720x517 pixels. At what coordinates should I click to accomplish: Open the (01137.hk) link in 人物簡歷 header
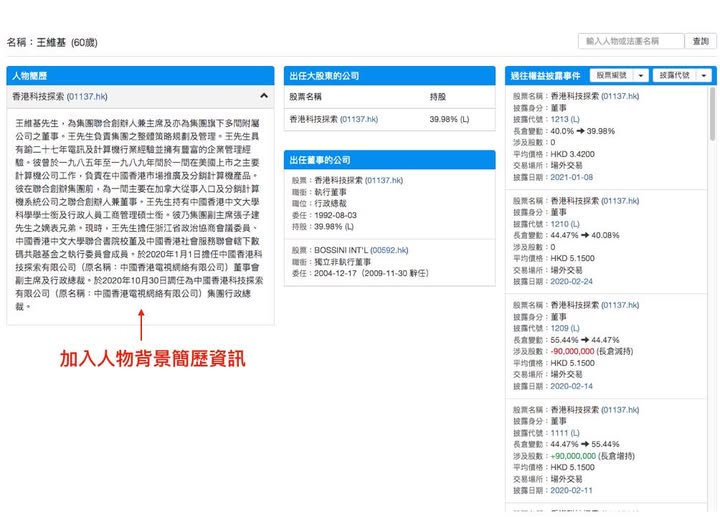pos(87,96)
